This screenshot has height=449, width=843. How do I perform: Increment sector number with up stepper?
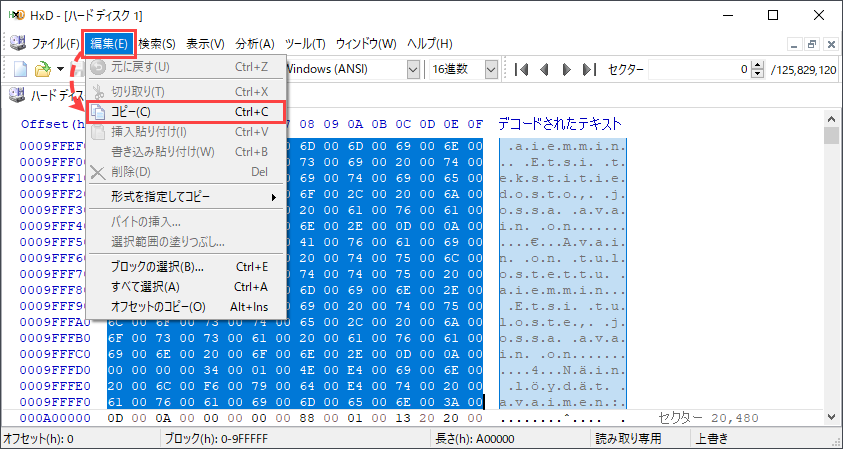tap(758, 65)
